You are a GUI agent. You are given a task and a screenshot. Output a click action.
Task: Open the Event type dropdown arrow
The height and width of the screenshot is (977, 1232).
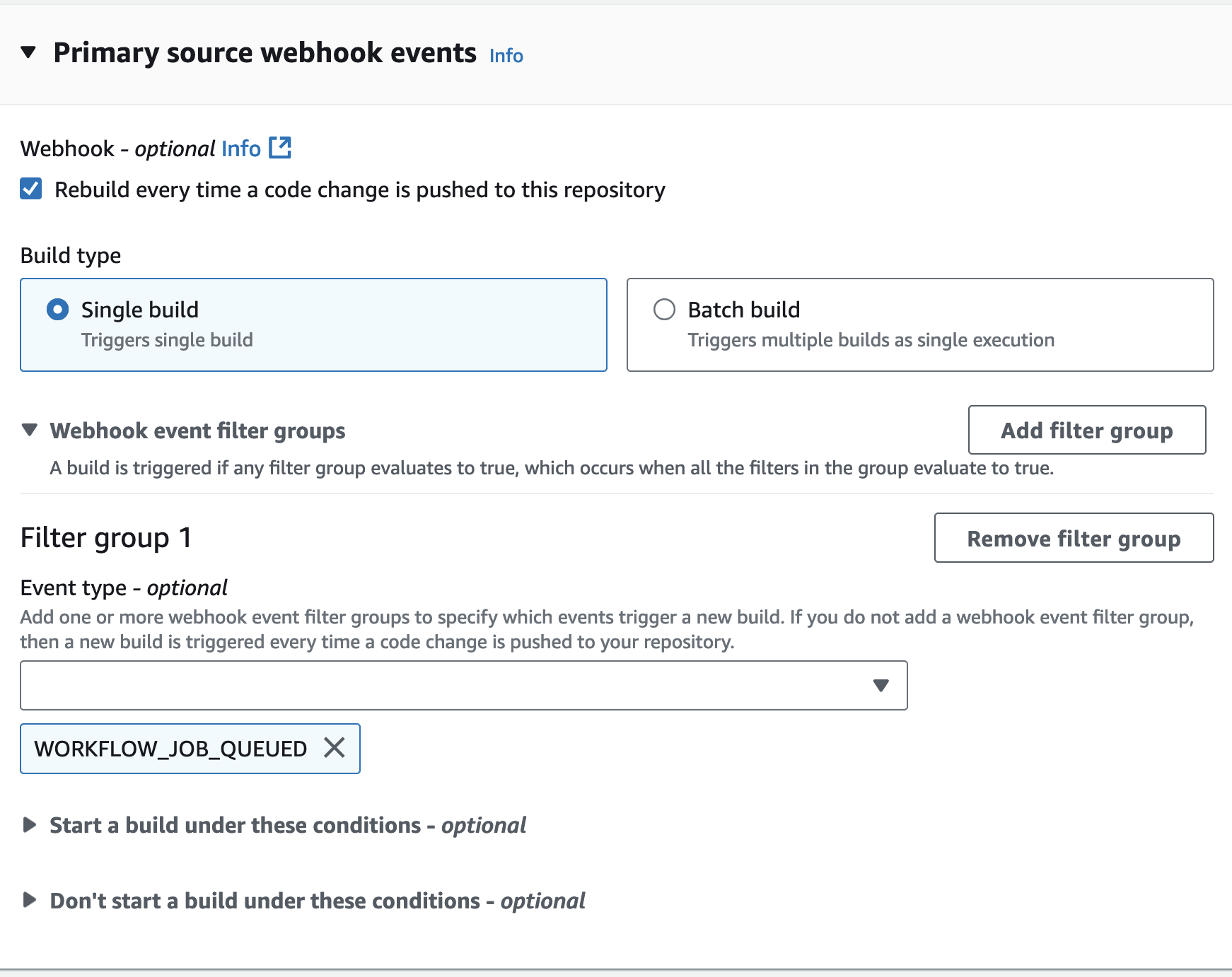881,685
